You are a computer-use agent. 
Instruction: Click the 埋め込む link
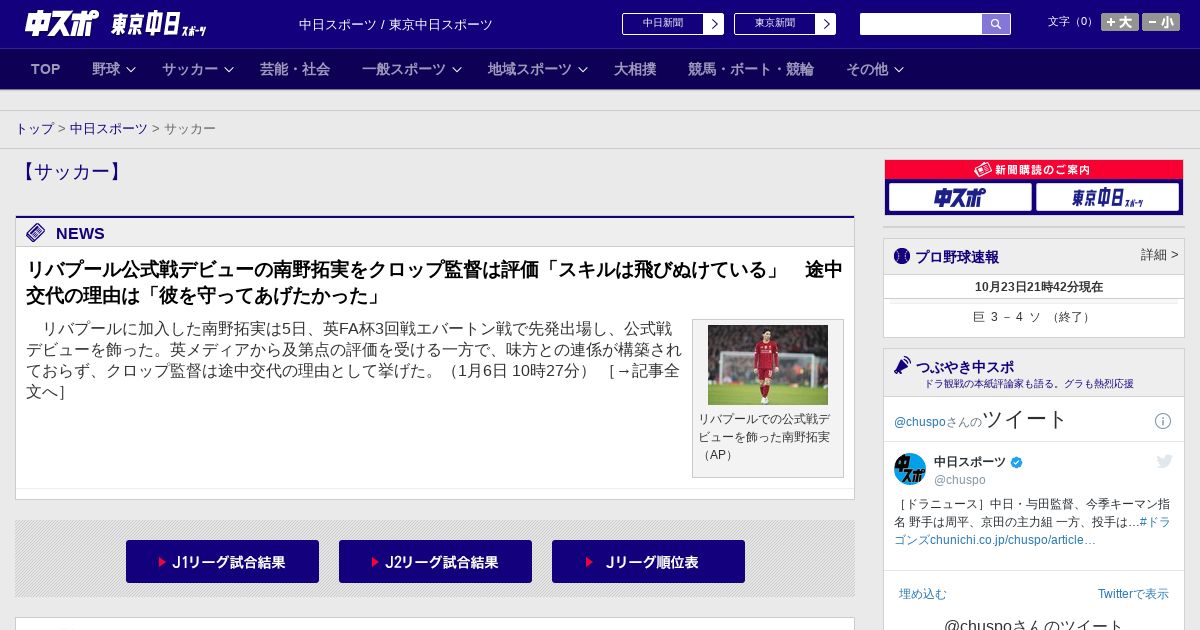[x=922, y=594]
